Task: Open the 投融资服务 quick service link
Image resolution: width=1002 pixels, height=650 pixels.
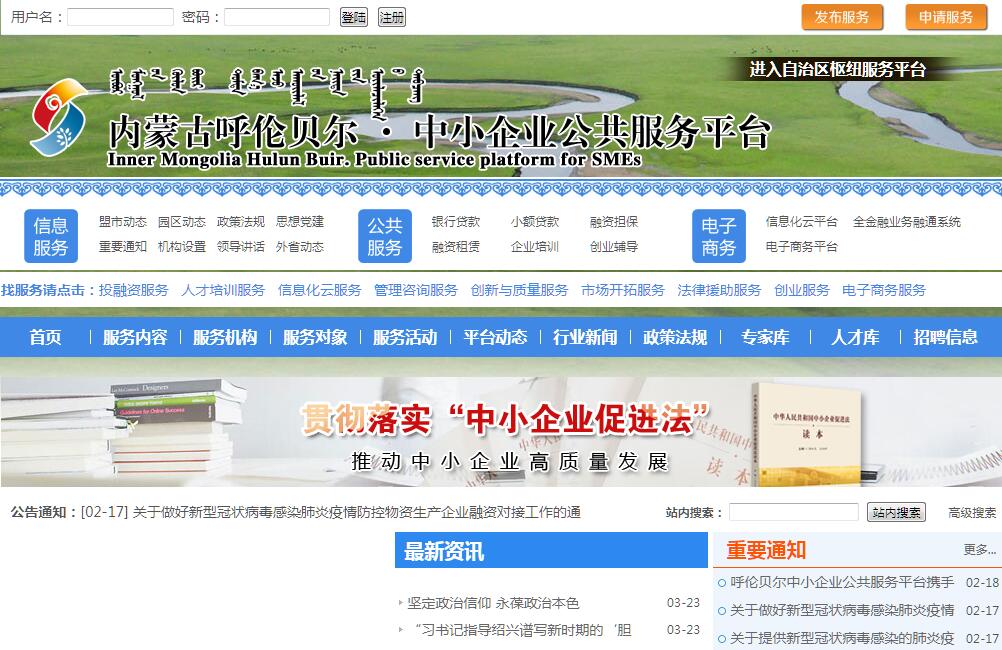Action: click(134, 290)
